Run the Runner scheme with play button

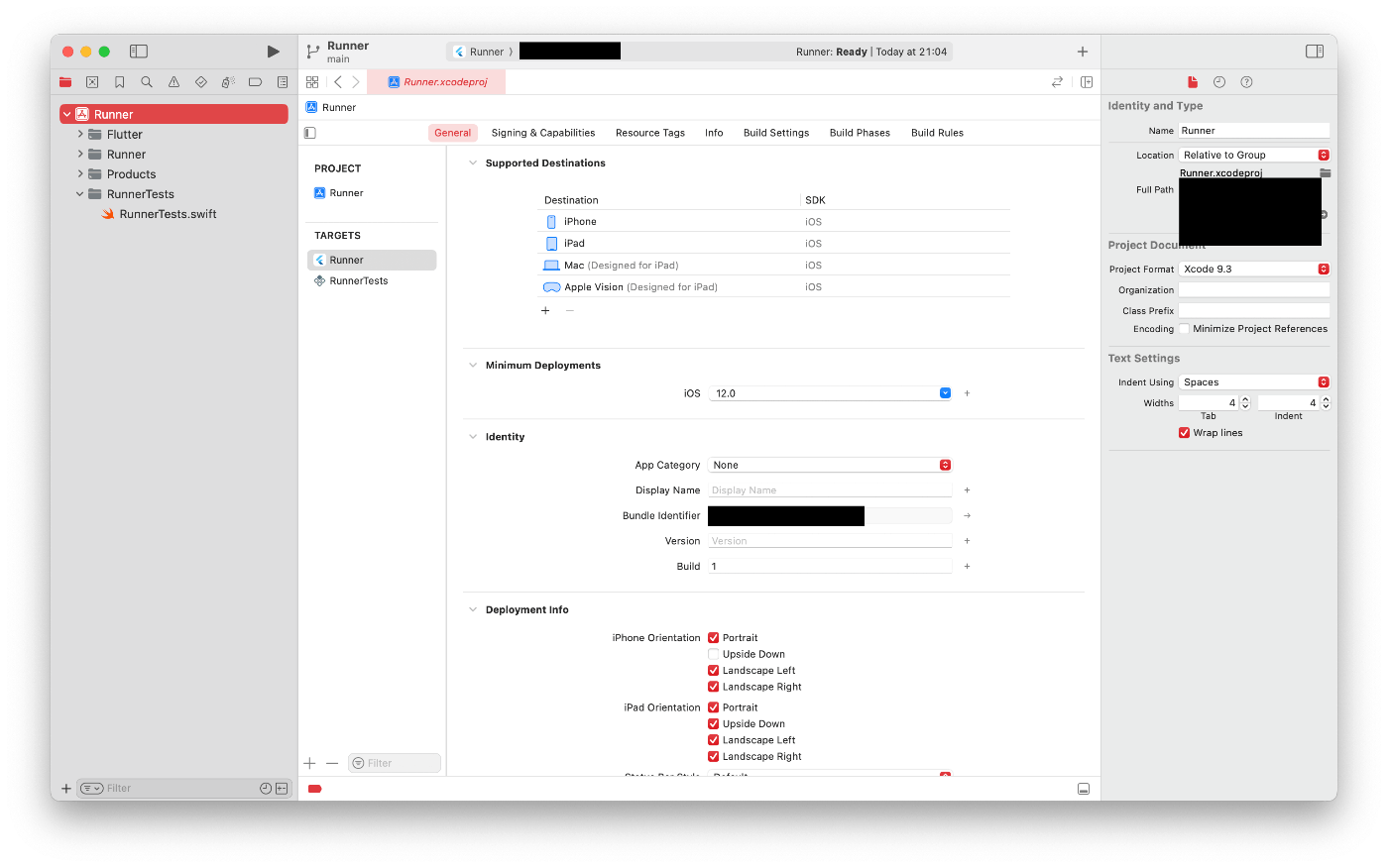[x=273, y=52]
